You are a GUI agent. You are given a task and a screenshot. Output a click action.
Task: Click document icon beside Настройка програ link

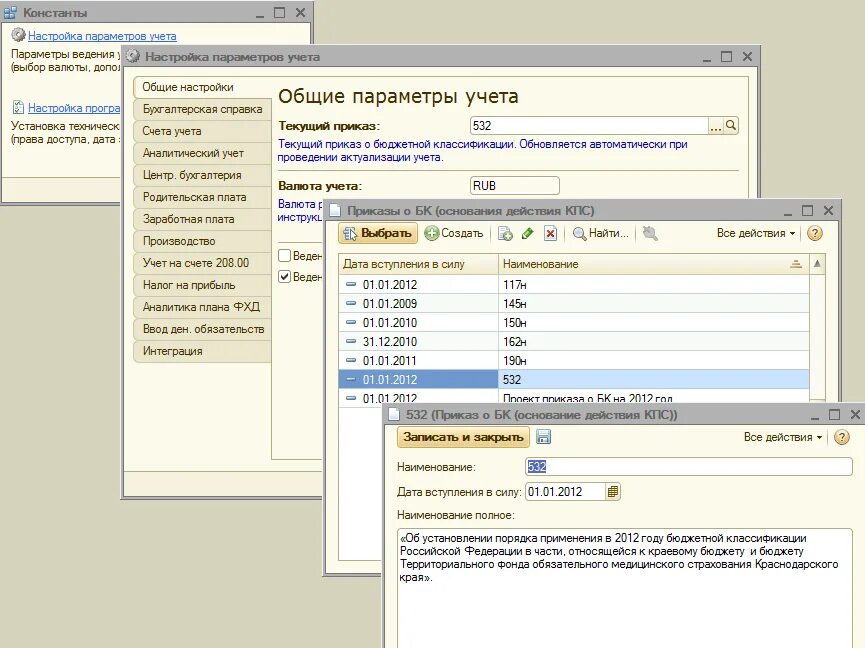(x=18, y=107)
